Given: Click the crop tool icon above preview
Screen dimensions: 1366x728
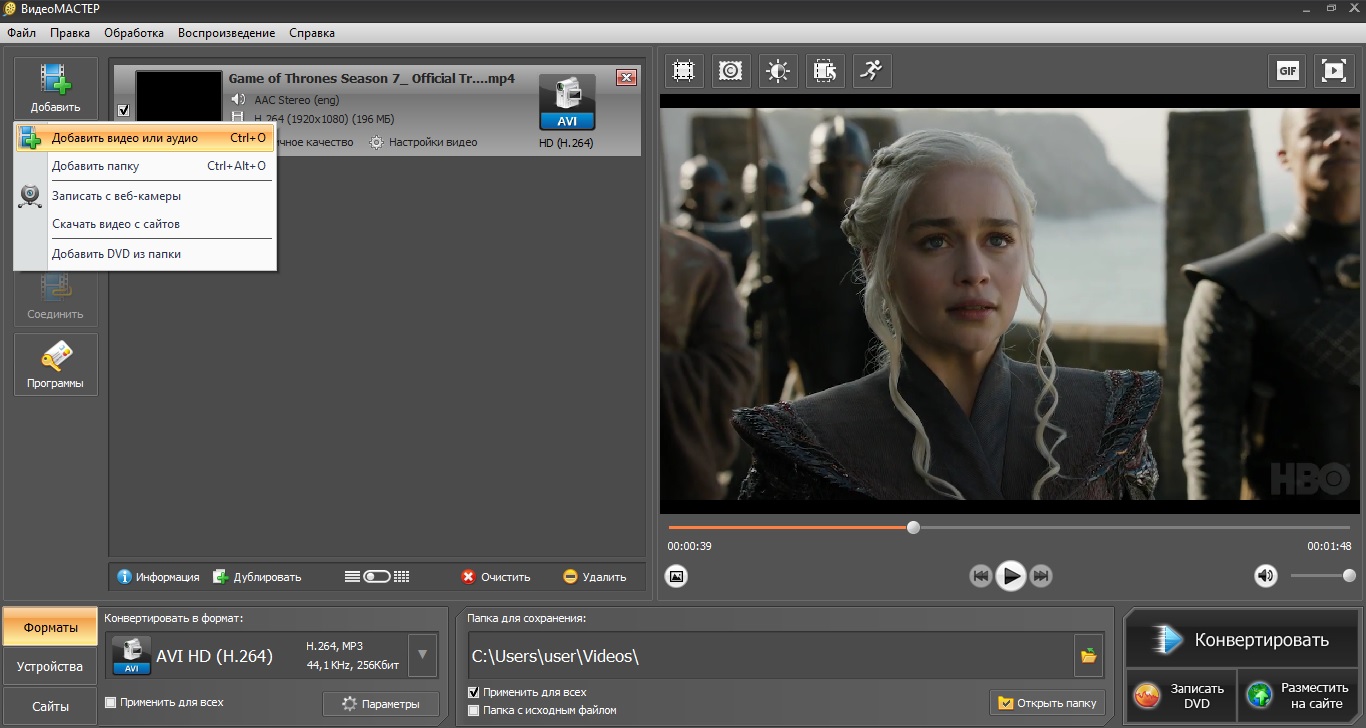Looking at the screenshot, I should 684,71.
